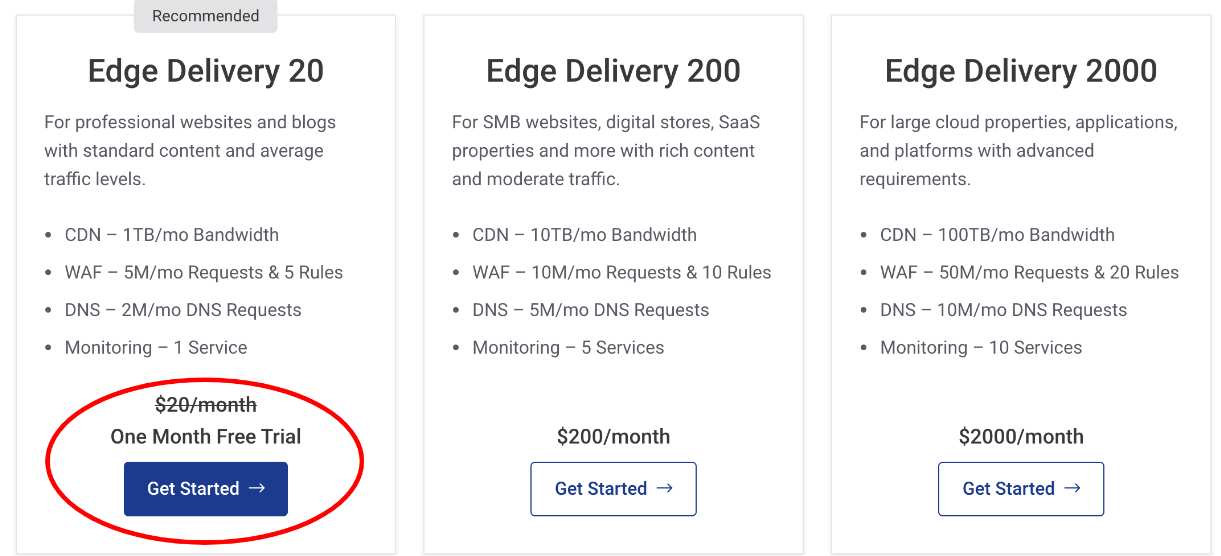Screen dimensions: 1221x556
Task: Click Get Started under Edge Delivery 20
Action: 205,489
